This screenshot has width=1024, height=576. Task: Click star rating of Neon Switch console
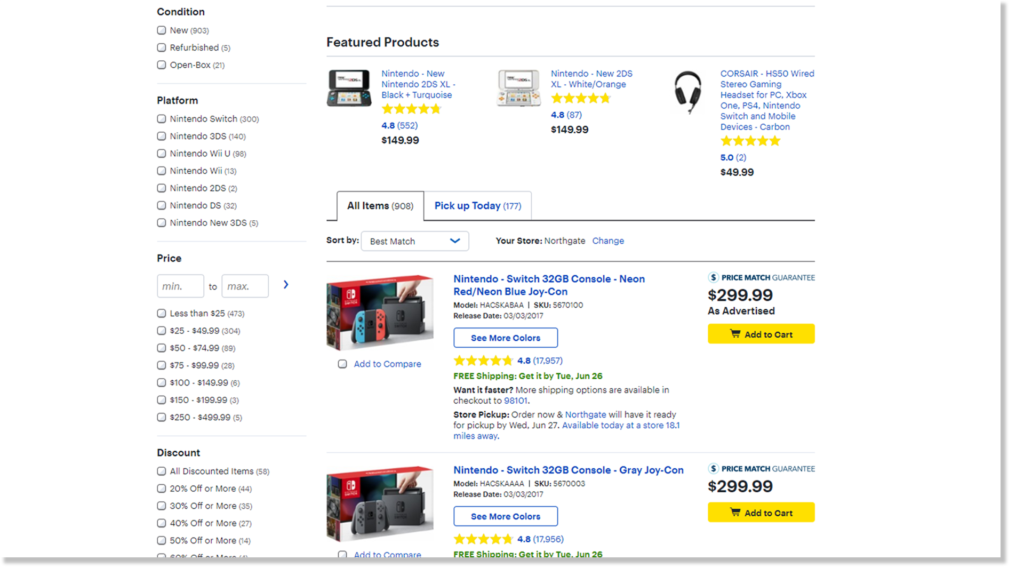click(483, 360)
